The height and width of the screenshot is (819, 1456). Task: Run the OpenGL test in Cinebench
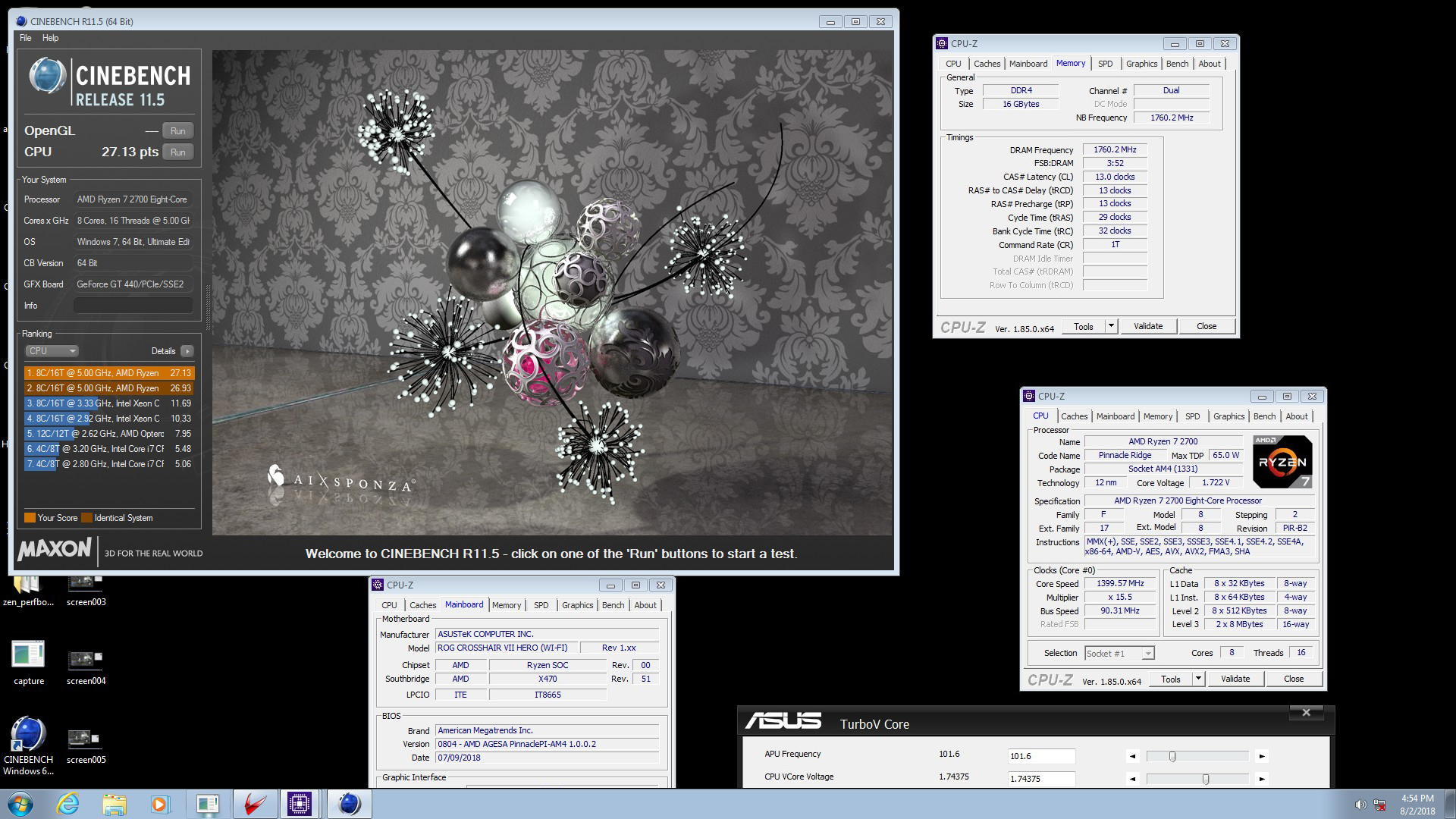click(x=178, y=130)
